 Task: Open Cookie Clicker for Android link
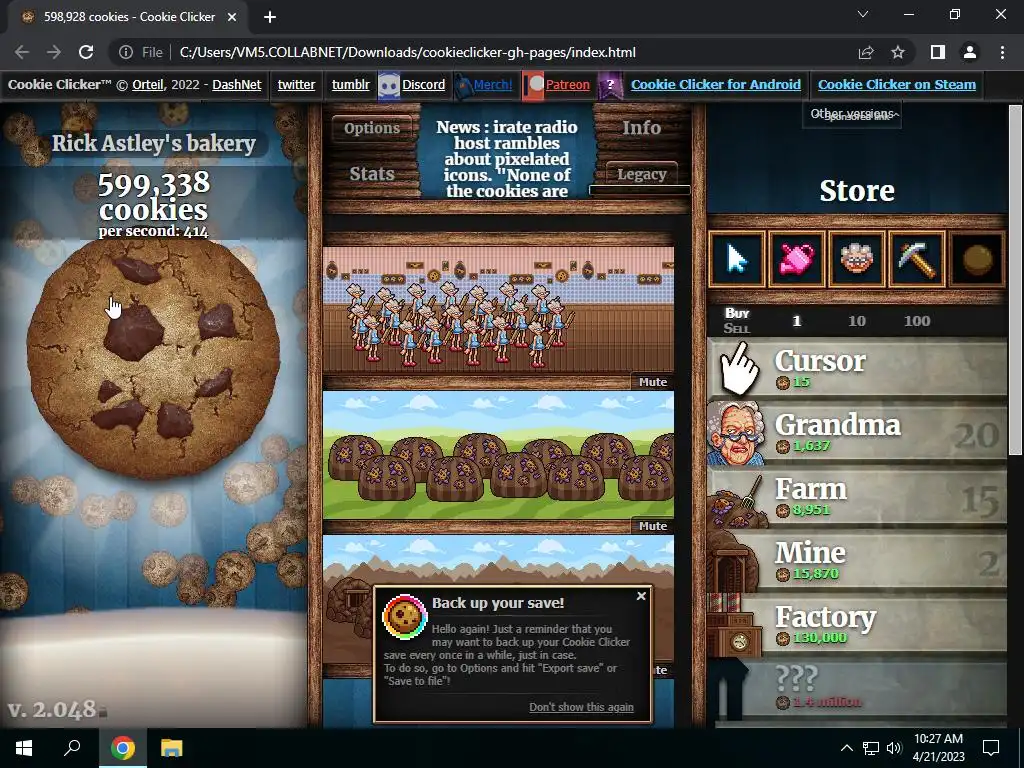715,84
